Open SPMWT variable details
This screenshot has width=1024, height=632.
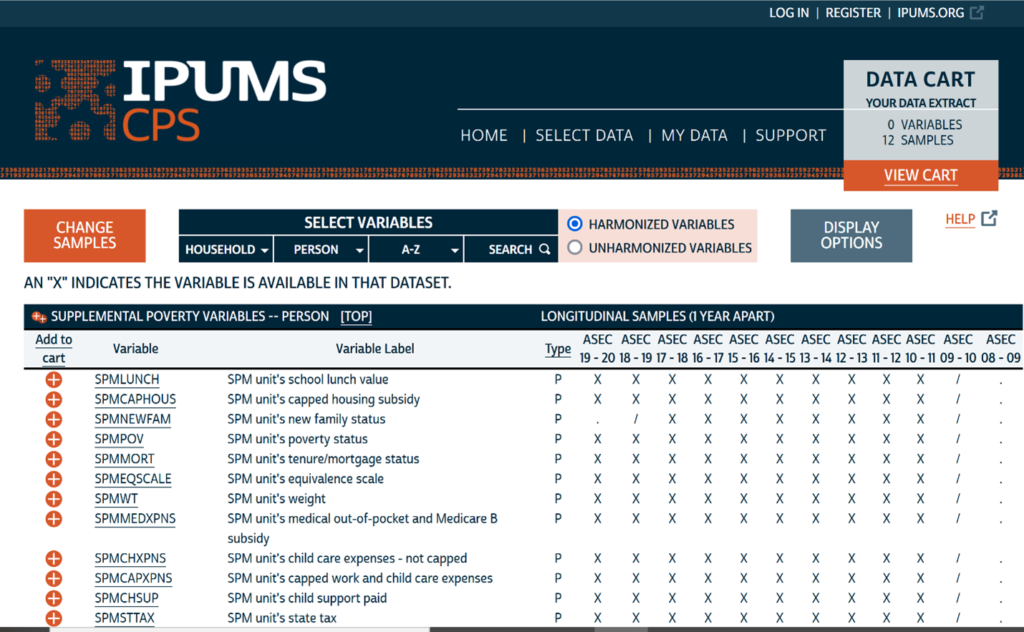116,499
